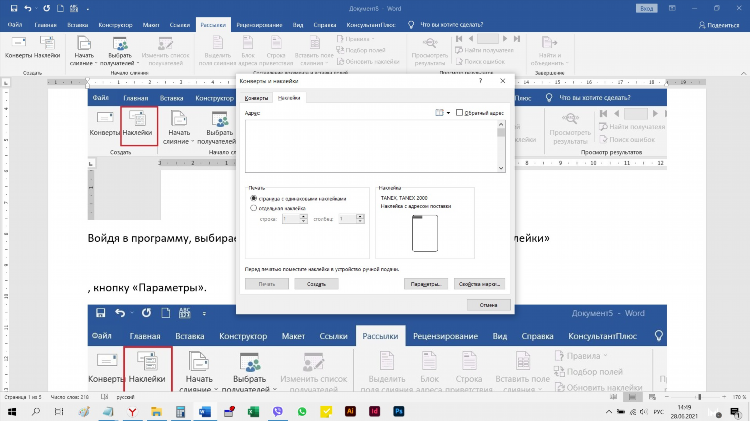This screenshot has height=421, width=750.
Task: Open the Вставить поле слияния dropdown
Action: click(x=314, y=51)
